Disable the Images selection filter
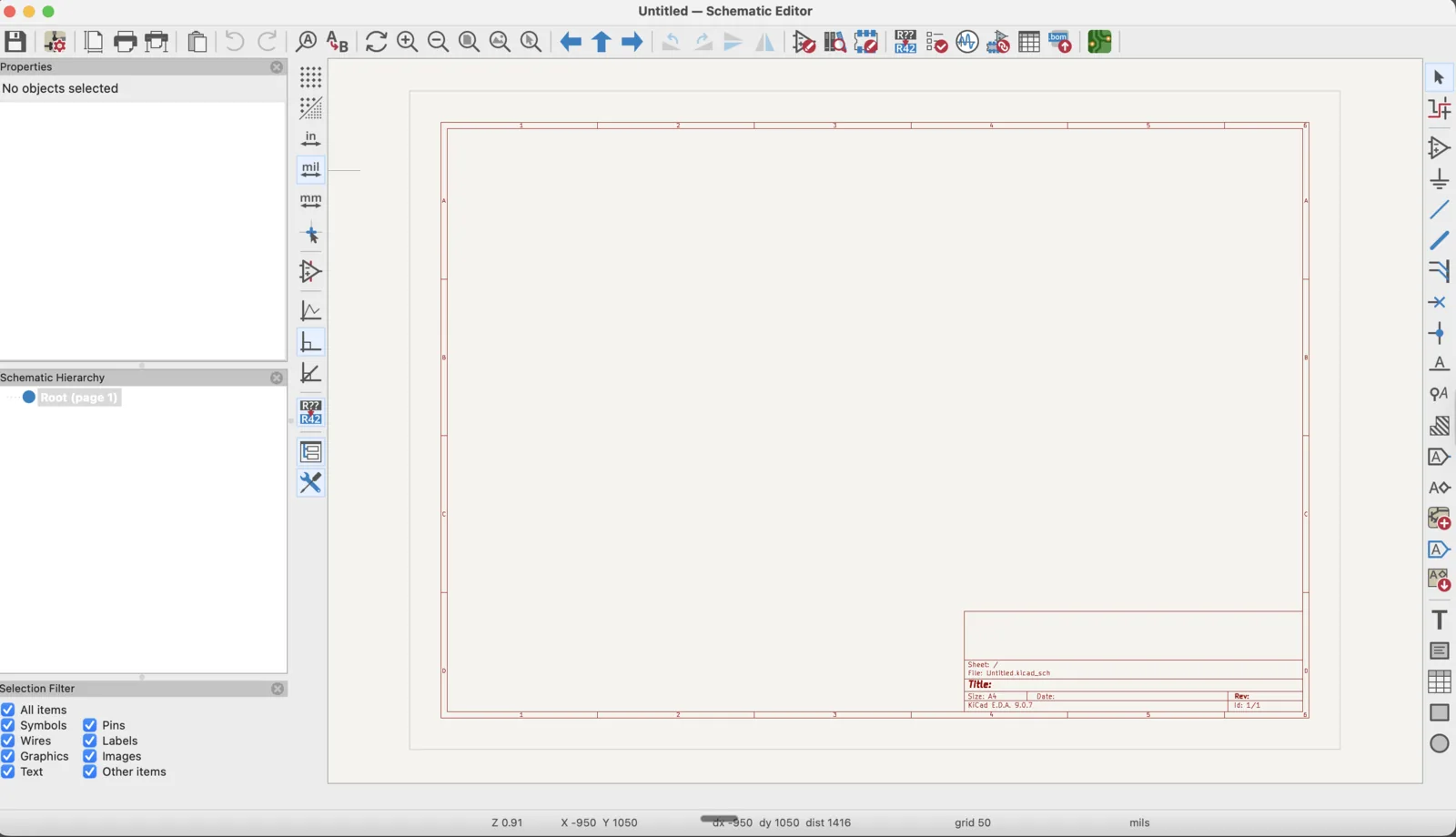 point(89,756)
